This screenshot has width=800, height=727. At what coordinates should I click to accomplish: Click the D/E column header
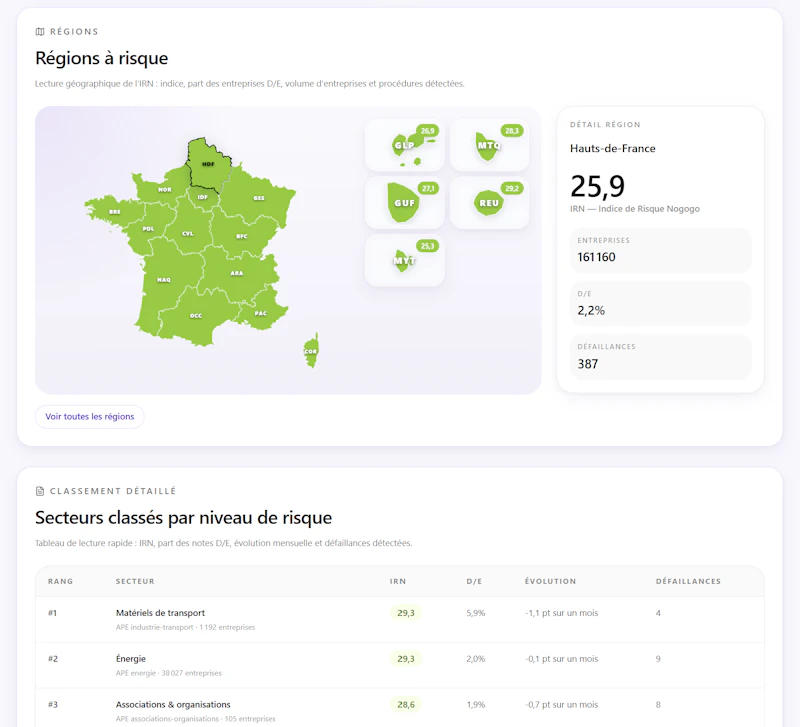(x=474, y=581)
